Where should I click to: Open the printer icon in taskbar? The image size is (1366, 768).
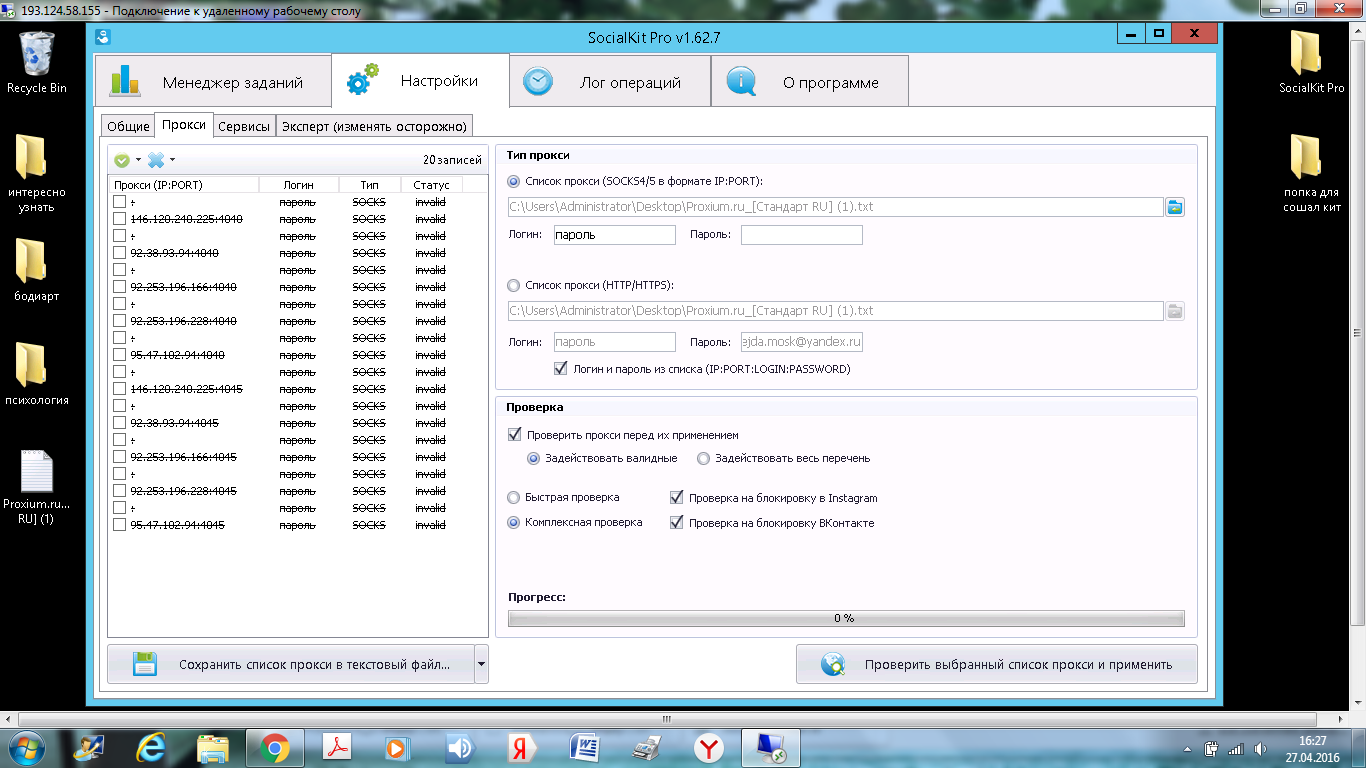click(x=647, y=747)
